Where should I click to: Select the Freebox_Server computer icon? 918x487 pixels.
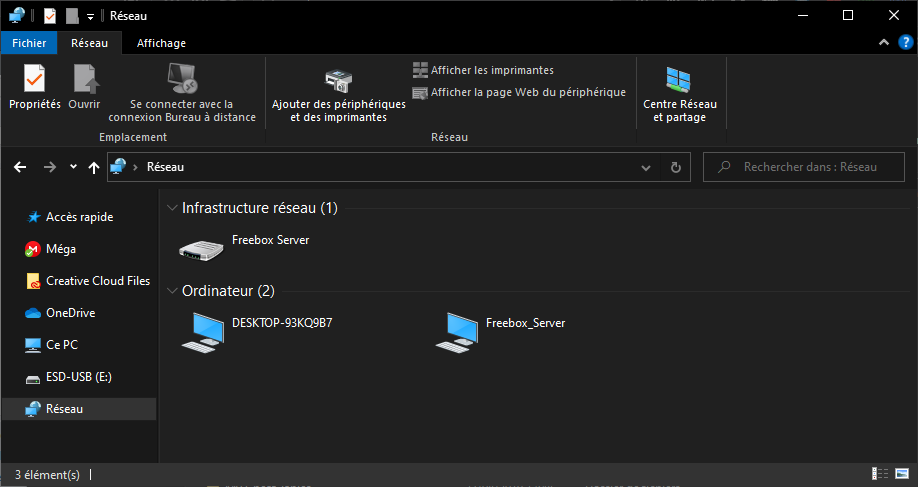point(457,332)
